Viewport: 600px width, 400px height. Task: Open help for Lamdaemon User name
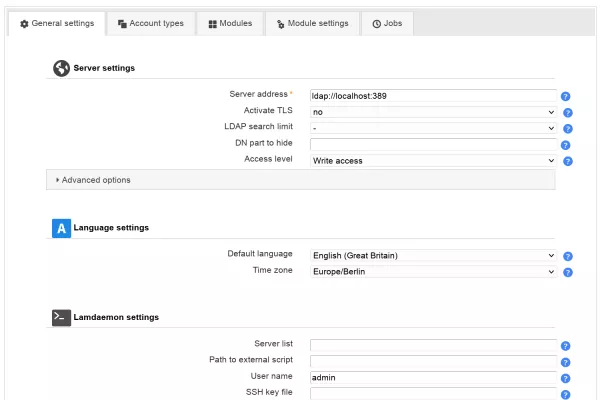click(565, 378)
